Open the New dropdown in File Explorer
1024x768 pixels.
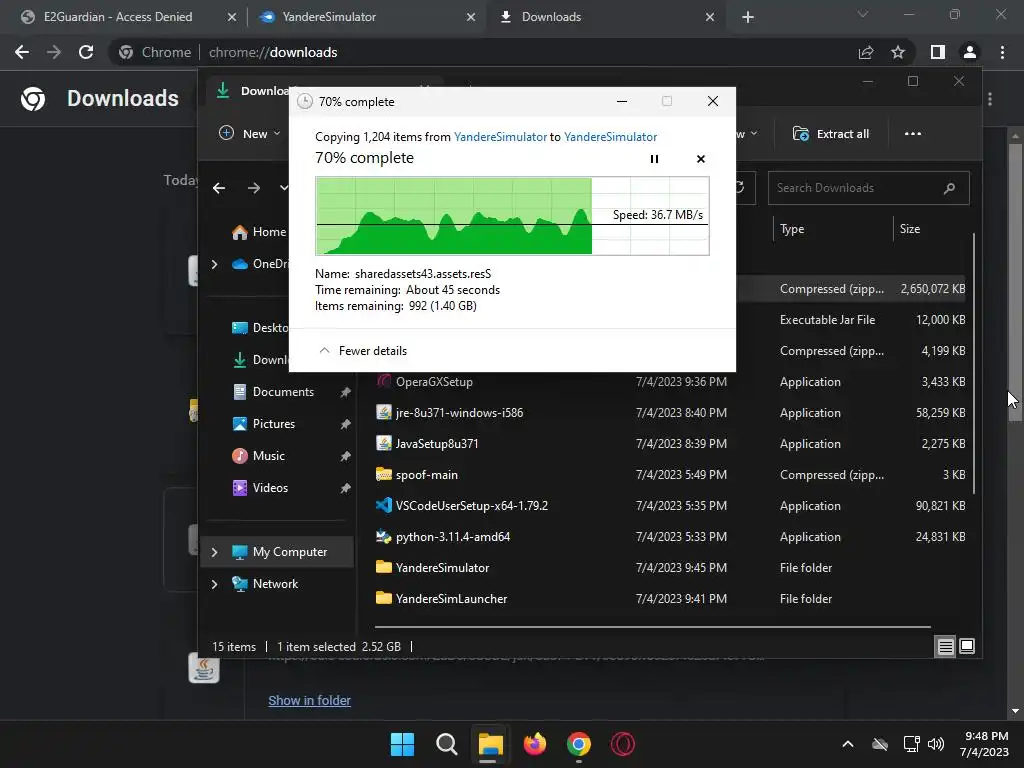249,134
